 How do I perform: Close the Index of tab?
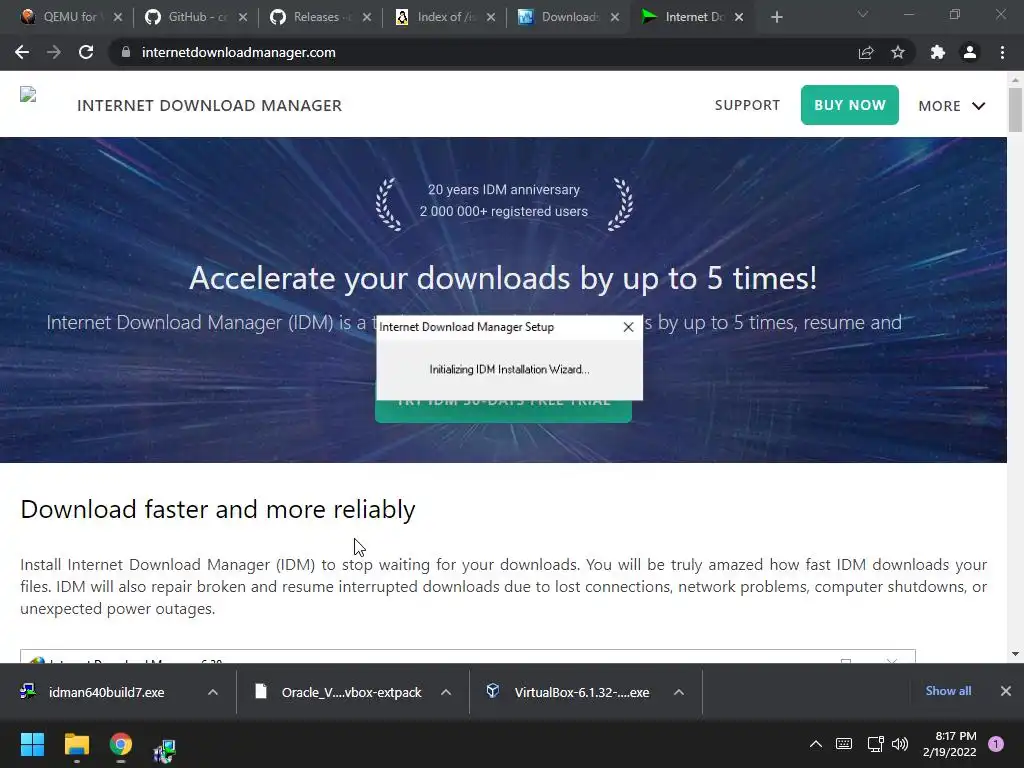pos(491,17)
